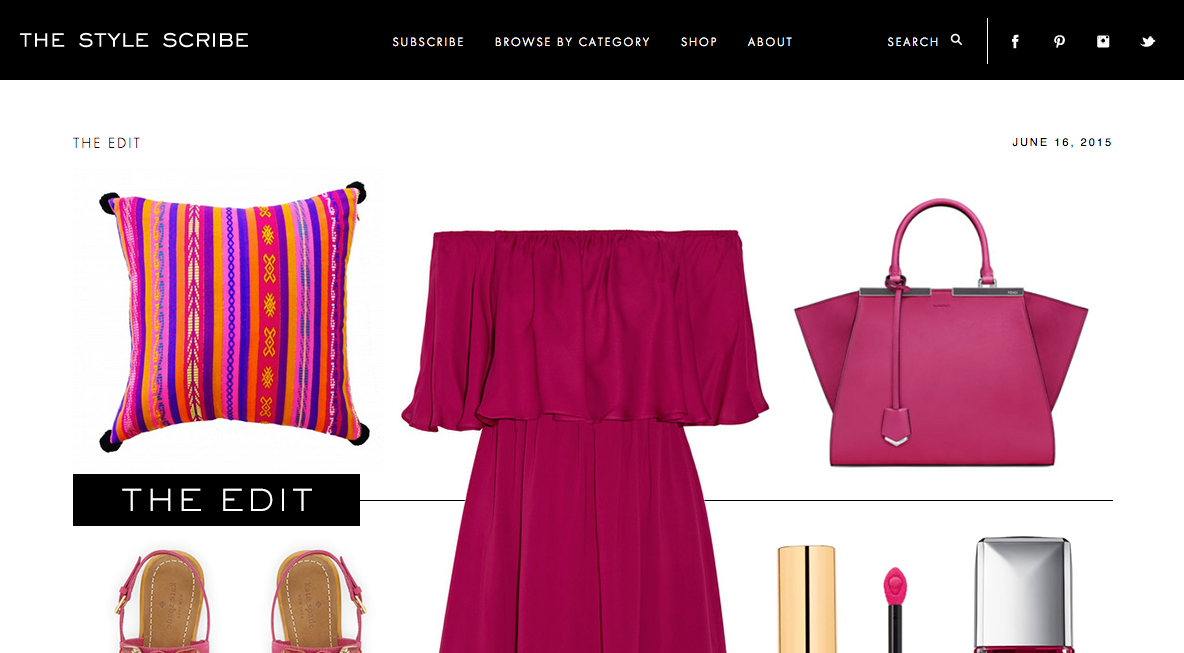Go to the Shop page

[x=698, y=42]
